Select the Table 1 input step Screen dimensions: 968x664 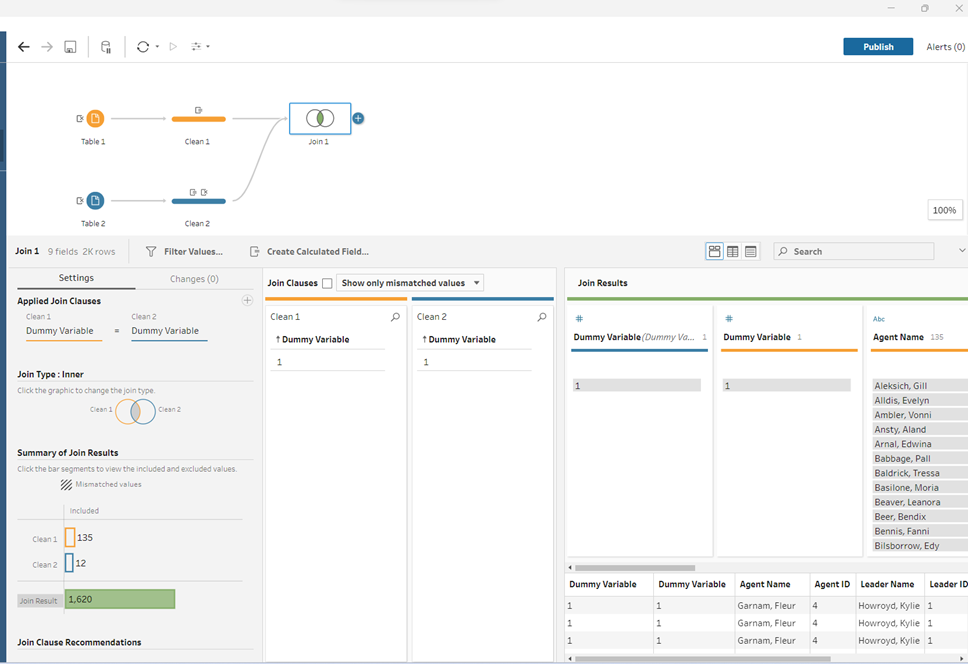pos(95,118)
